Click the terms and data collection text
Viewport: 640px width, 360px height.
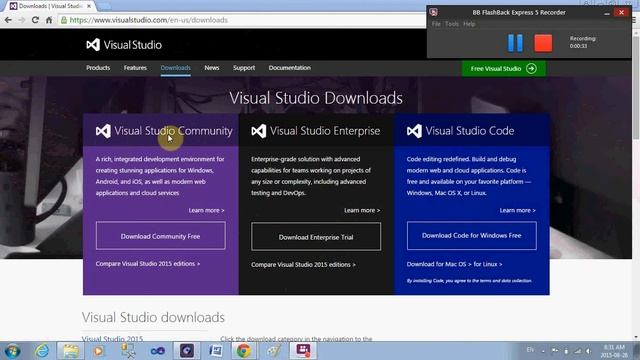tap(469, 281)
